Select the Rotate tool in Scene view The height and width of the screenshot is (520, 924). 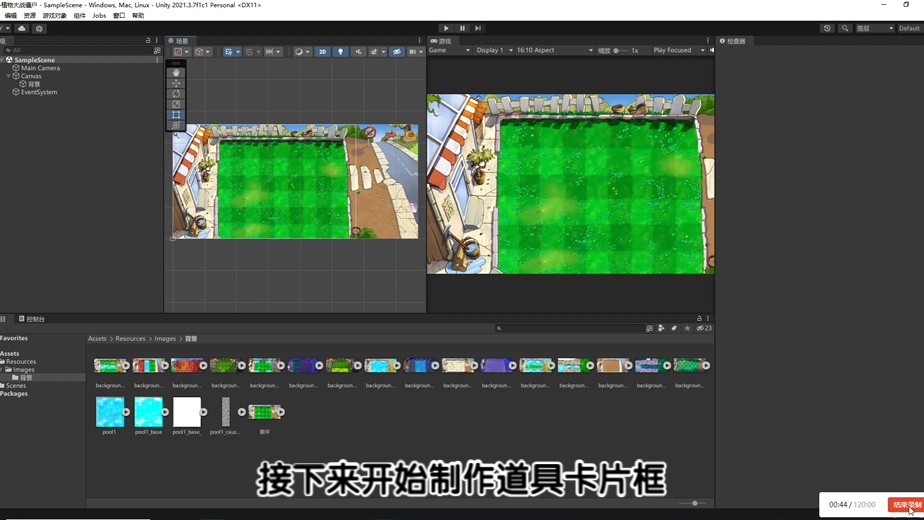(176, 94)
